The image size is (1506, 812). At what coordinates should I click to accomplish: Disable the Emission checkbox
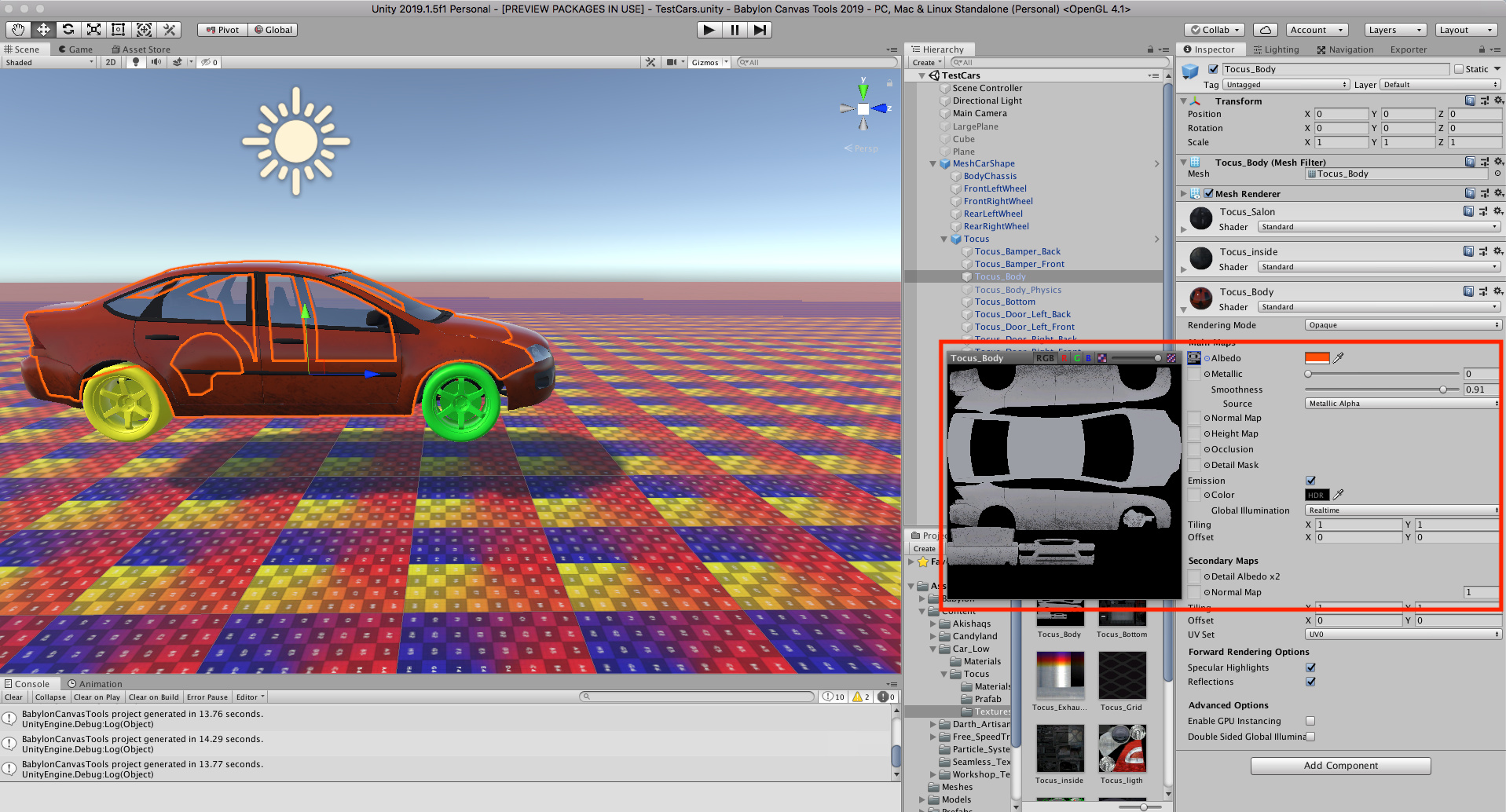coord(1310,481)
